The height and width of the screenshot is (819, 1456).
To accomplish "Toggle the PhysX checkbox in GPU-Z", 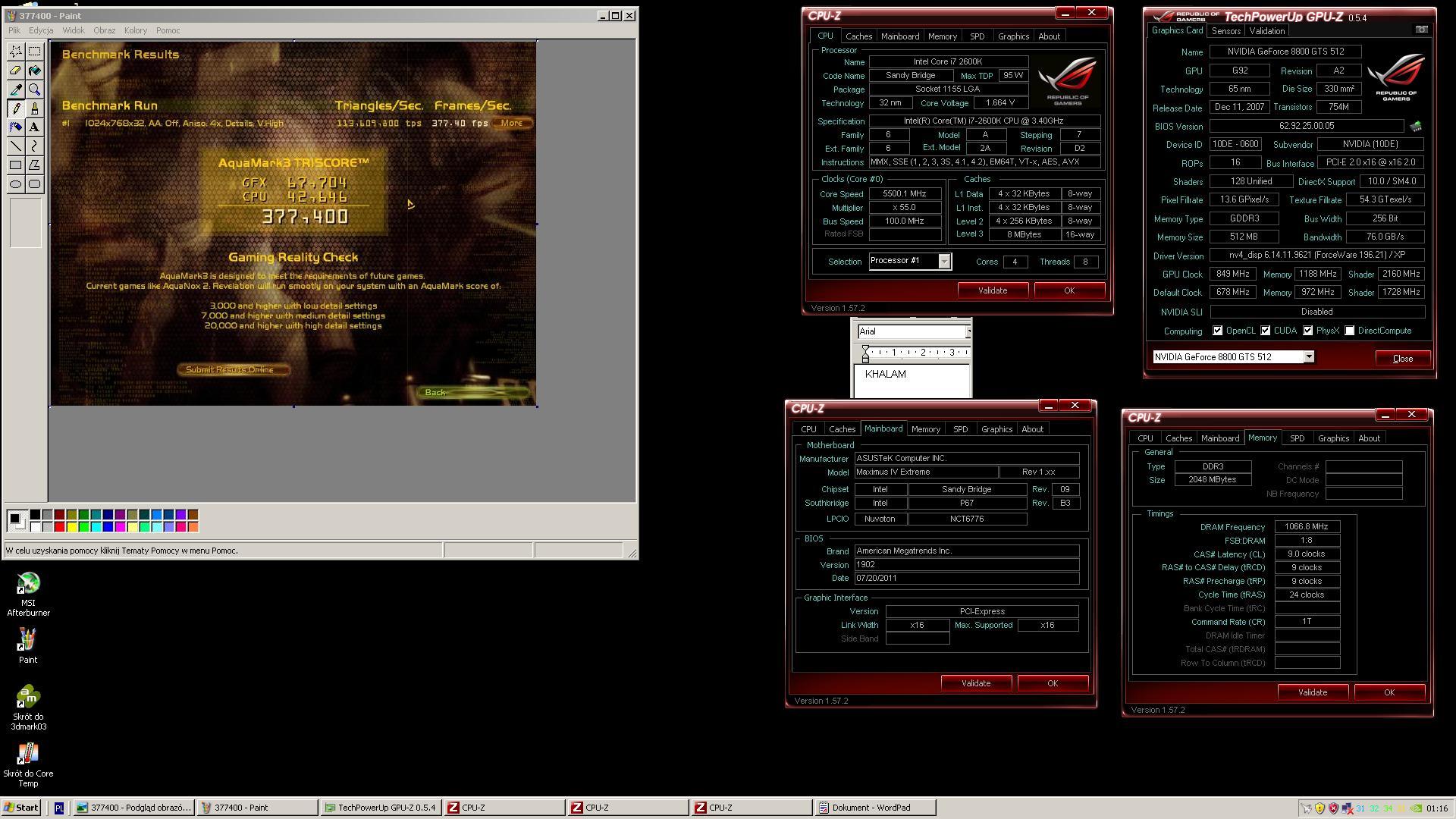I will click(1307, 331).
